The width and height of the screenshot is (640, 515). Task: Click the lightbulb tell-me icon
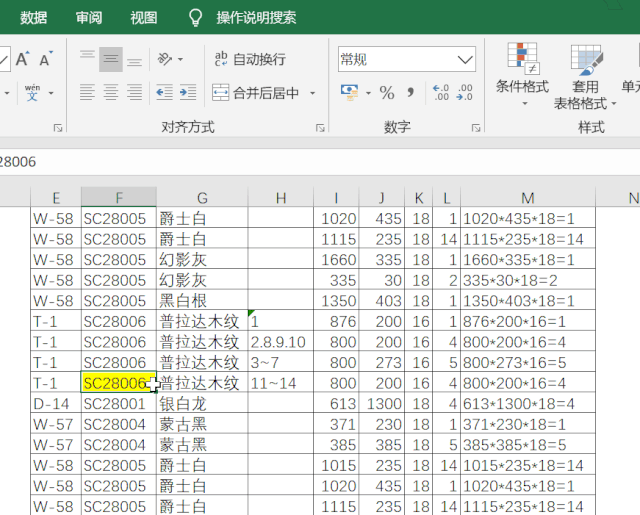(x=196, y=18)
